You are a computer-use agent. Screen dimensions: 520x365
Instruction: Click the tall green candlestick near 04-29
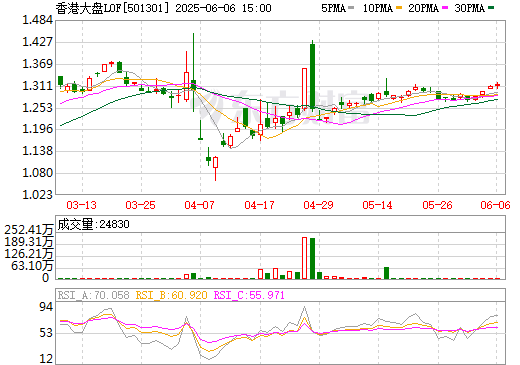312,76
